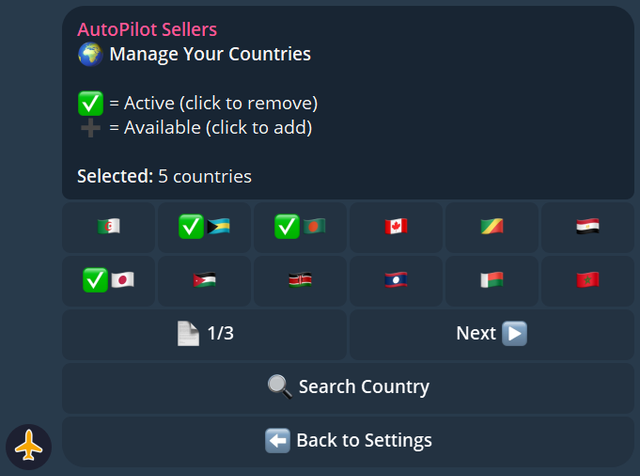The width and height of the screenshot is (640, 476).
Task: Click the Manage Your Countries heading
Action: 210,54
